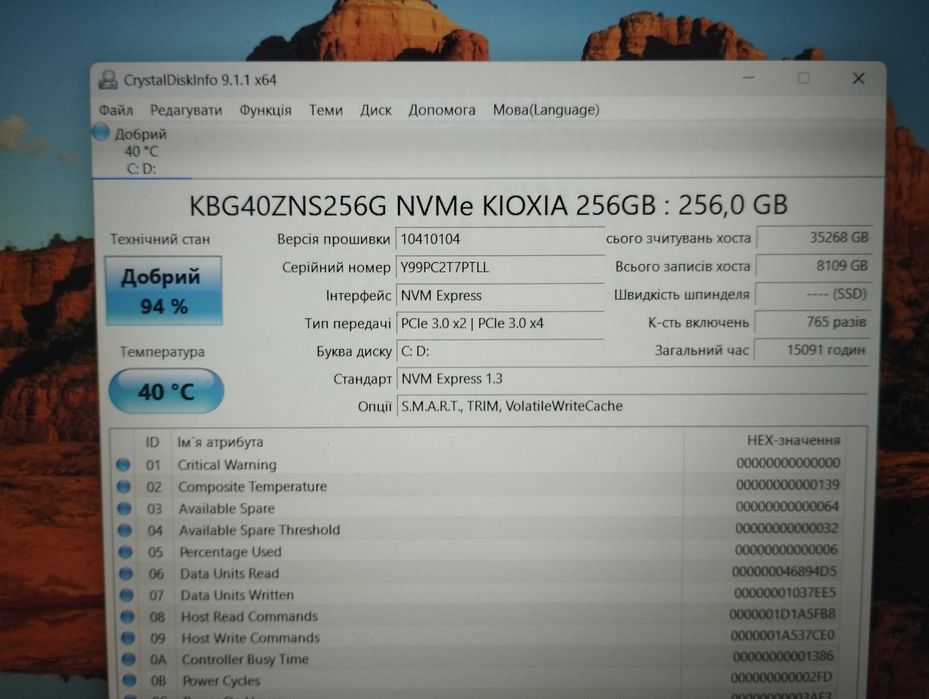929x699 pixels.
Task: Close the CrystalDiskInfo window
Action: [858, 78]
